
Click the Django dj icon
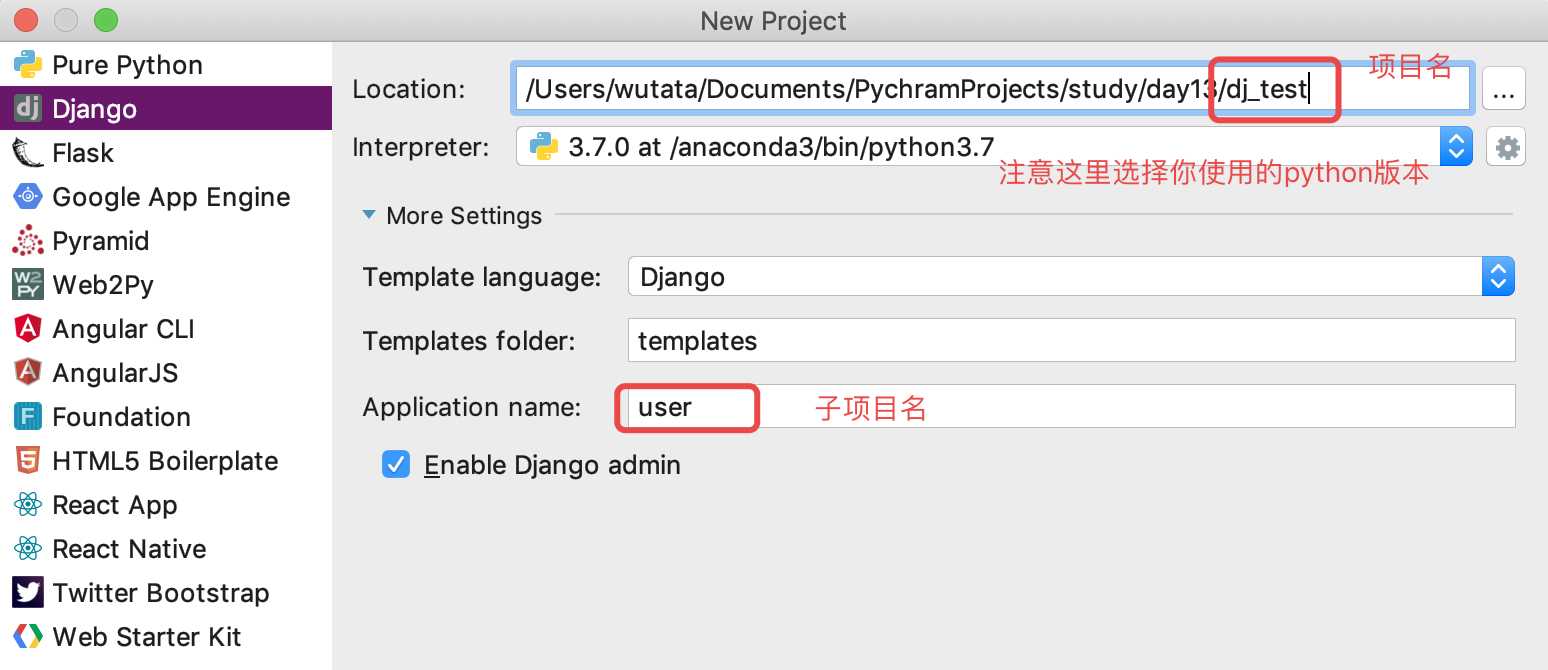27,109
